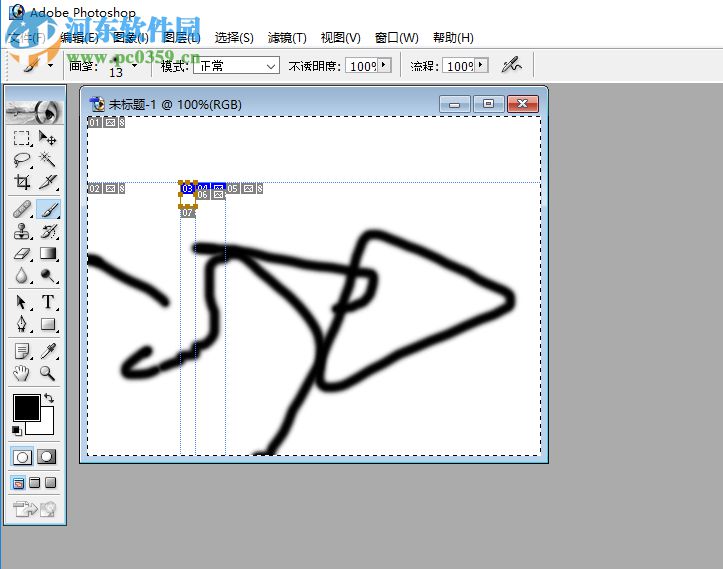The width and height of the screenshot is (723, 569).
Task: Open the 编辑(E) menu
Action: [x=79, y=38]
